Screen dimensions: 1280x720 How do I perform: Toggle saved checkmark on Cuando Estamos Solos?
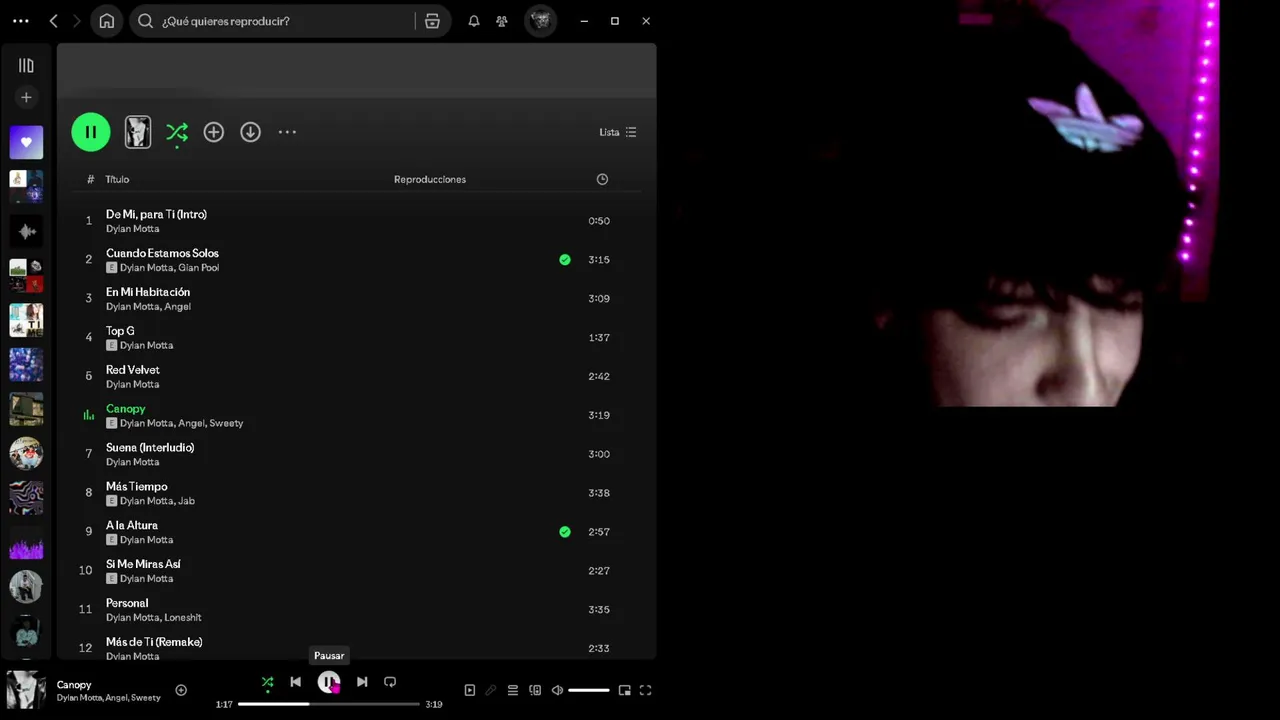coord(565,260)
